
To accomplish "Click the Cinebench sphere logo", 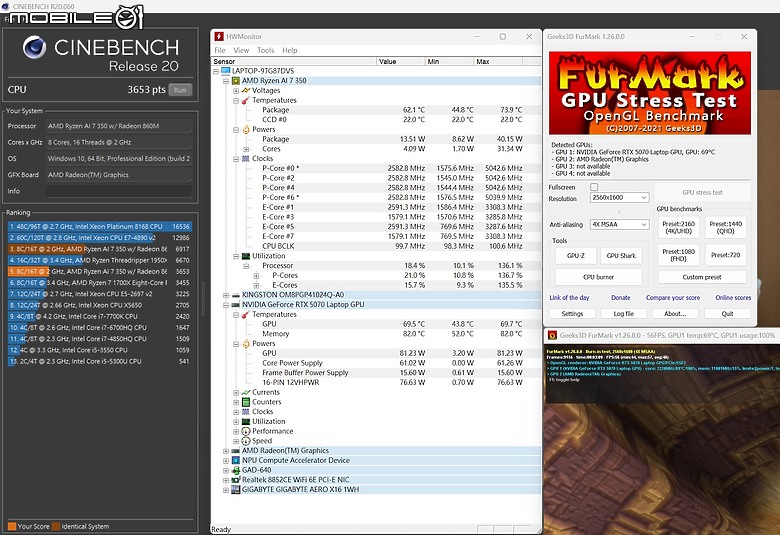I will [x=34, y=47].
